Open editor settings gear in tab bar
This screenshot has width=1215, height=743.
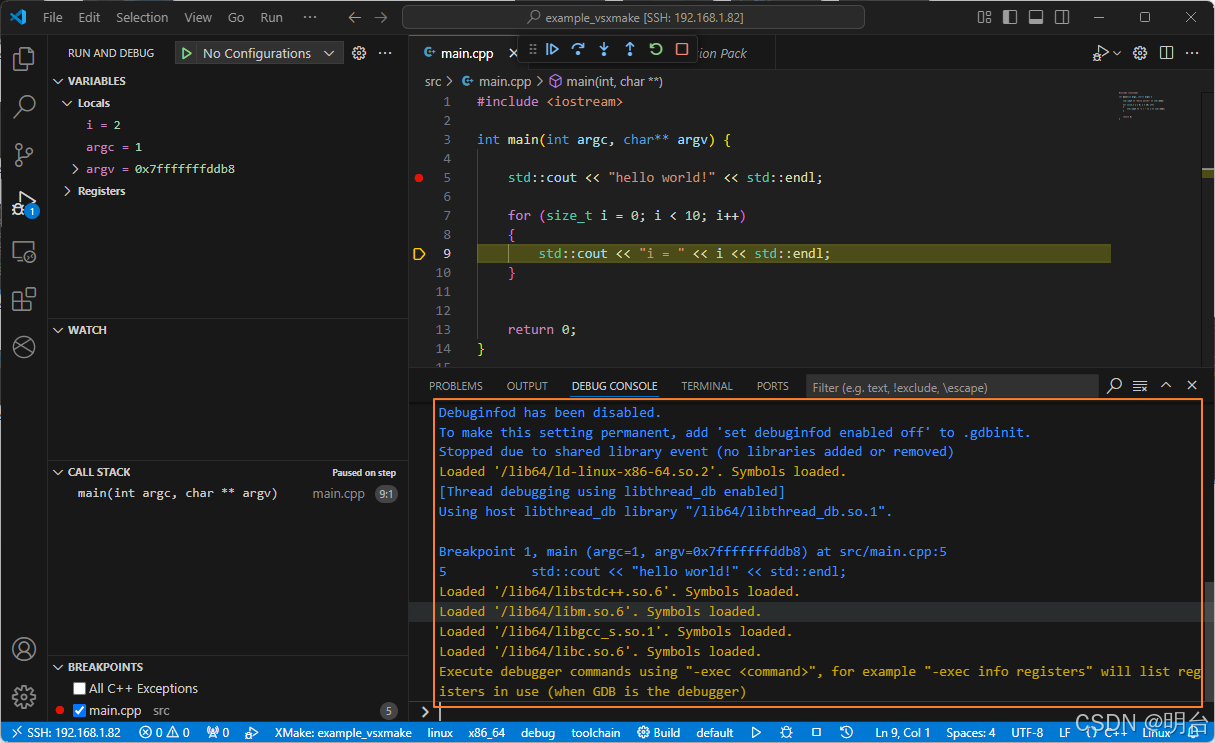[x=1139, y=53]
